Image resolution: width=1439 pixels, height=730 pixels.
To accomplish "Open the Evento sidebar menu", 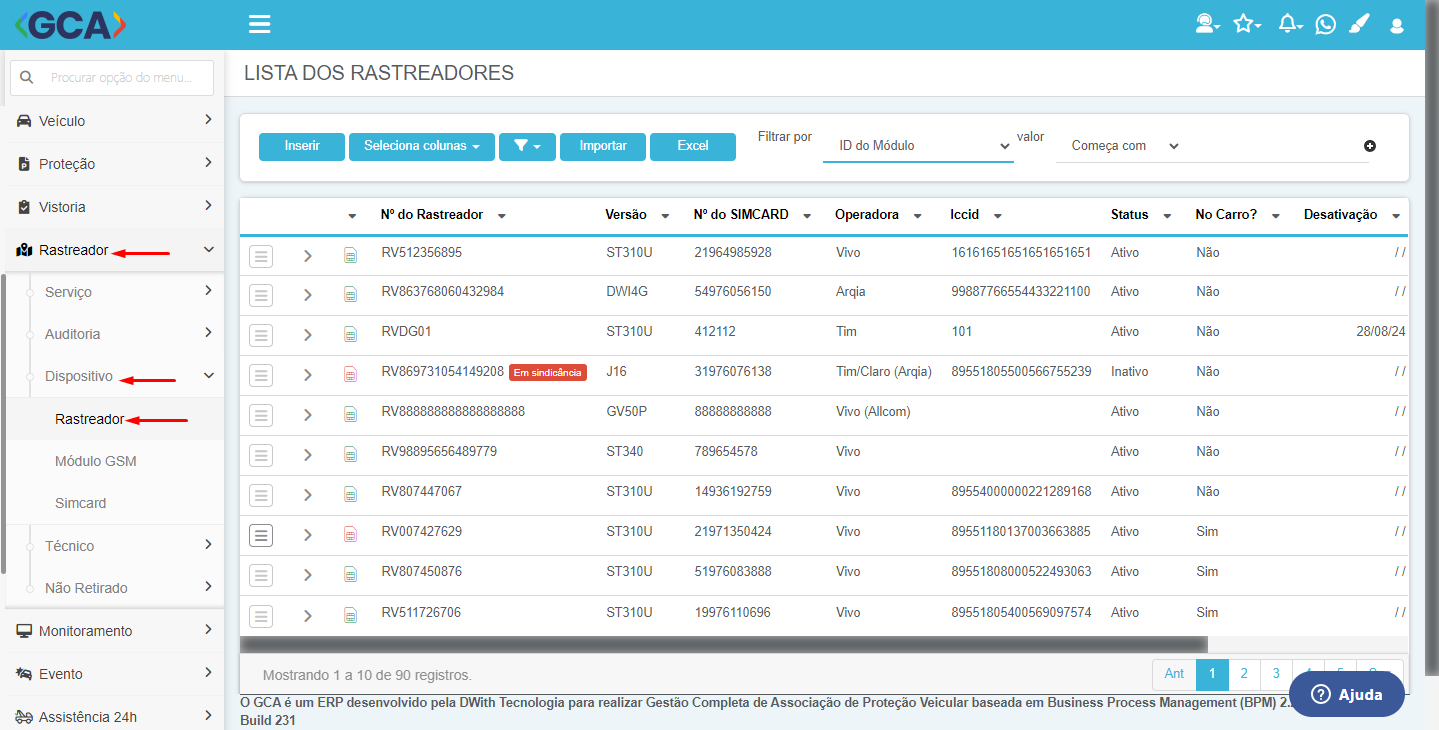I will coord(113,674).
